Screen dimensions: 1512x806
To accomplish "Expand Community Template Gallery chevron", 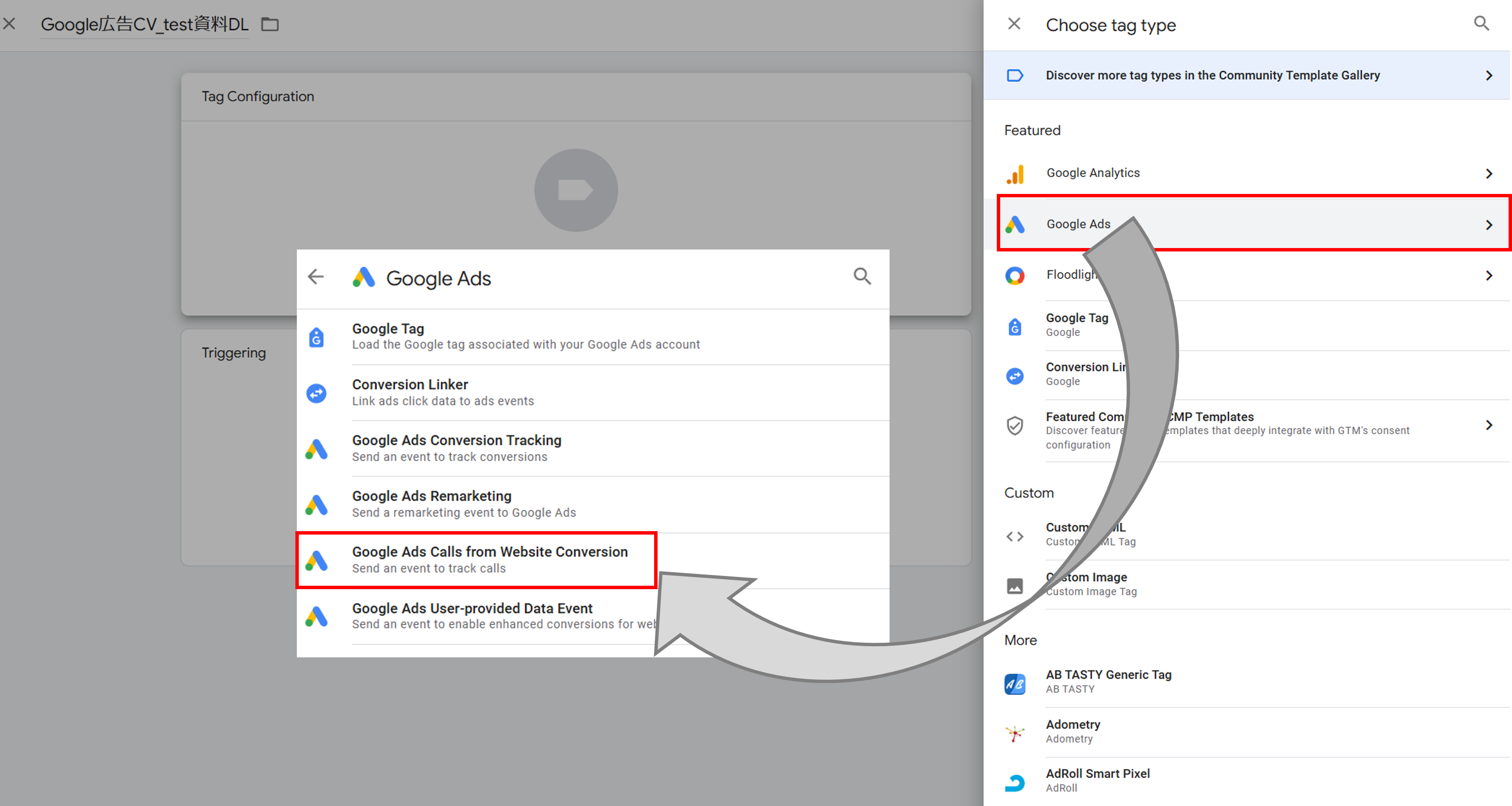I will pyautogui.click(x=1489, y=75).
